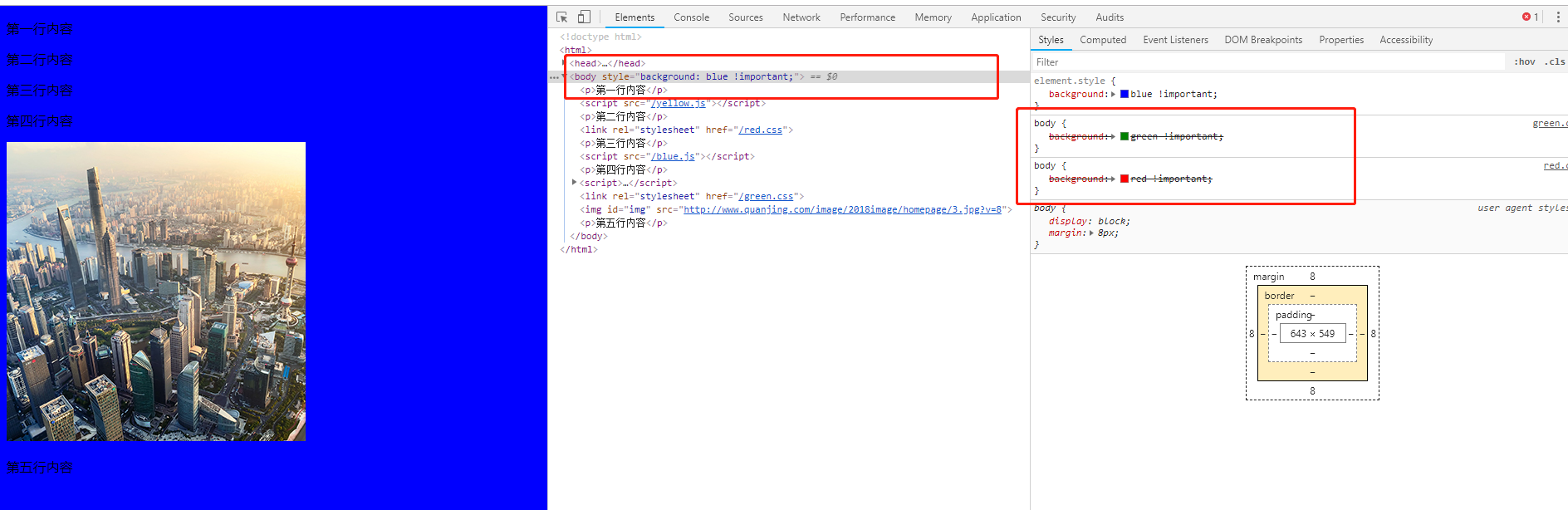
Task: Click the display: block declaration
Action: tap(1090, 222)
